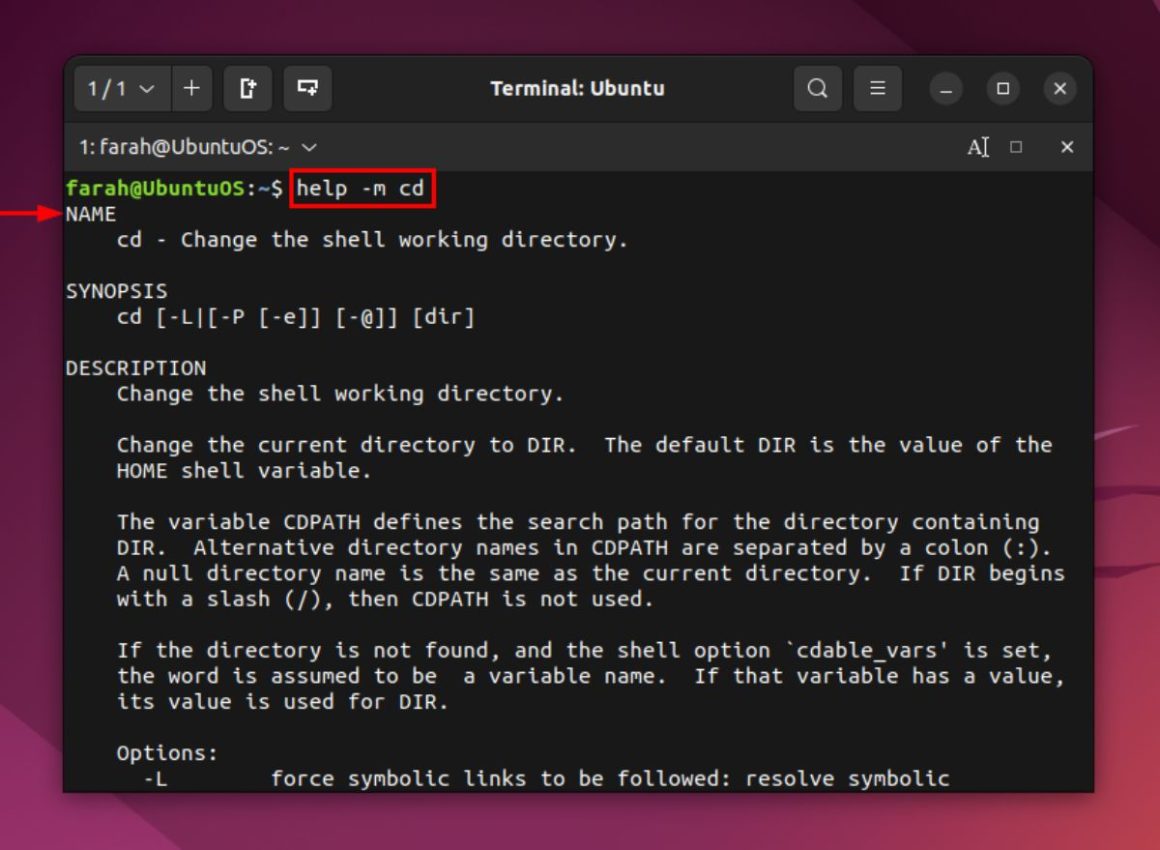Image resolution: width=1160 pixels, height=850 pixels.
Task: Open a new terminal tab with the plus icon
Action: (190, 89)
